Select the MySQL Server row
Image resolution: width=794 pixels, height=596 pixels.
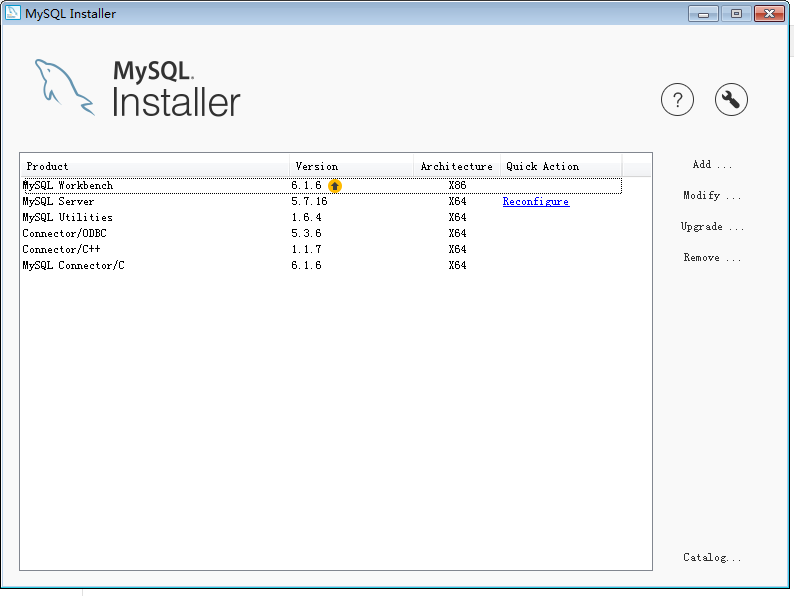pyautogui.click(x=322, y=202)
